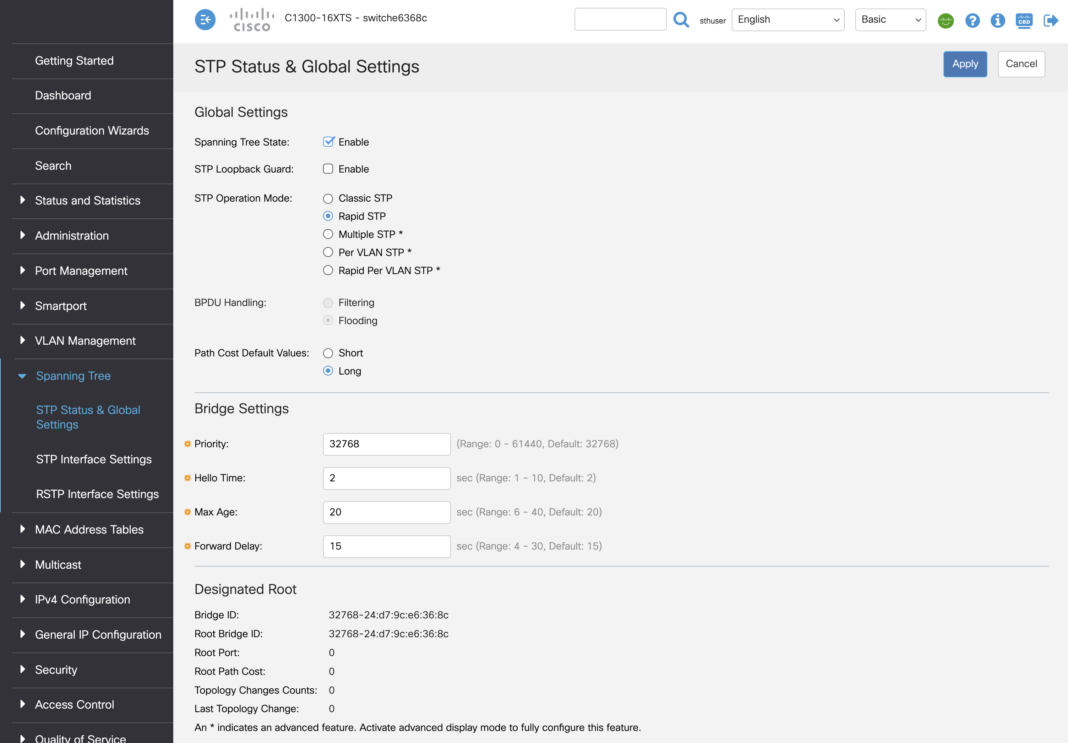
Task: Click the CBD dashboard icon
Action: (1024, 20)
